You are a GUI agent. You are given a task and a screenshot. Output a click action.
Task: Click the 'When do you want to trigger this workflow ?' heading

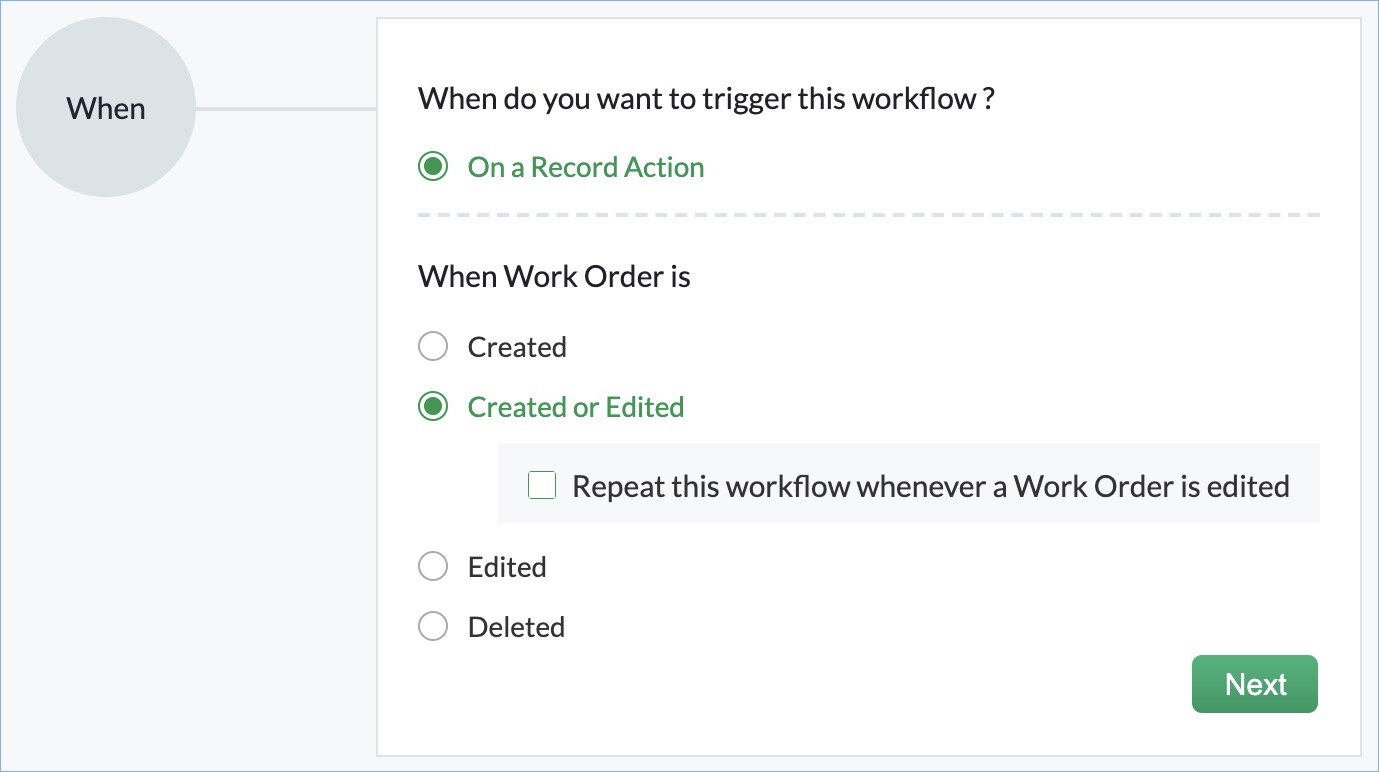[x=706, y=99]
